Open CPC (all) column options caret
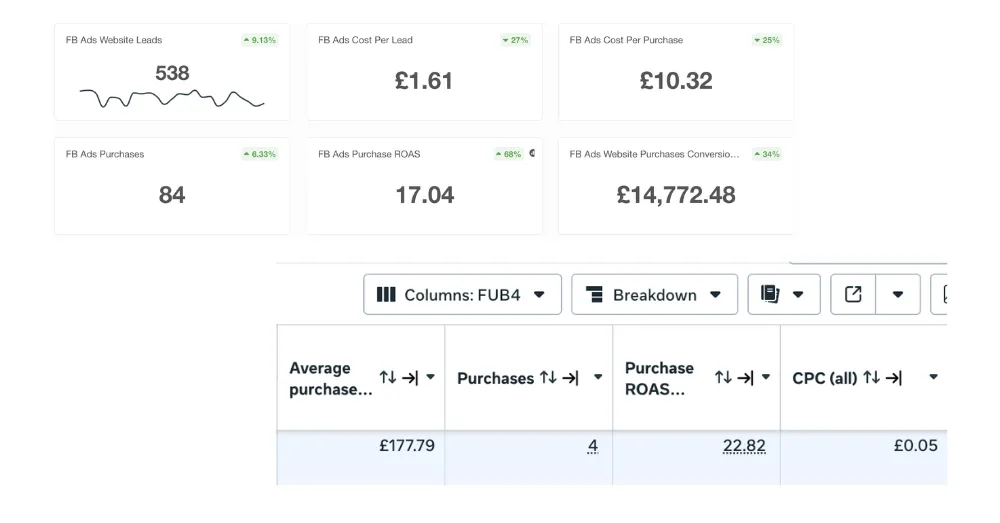The image size is (1000, 523). pos(933,377)
